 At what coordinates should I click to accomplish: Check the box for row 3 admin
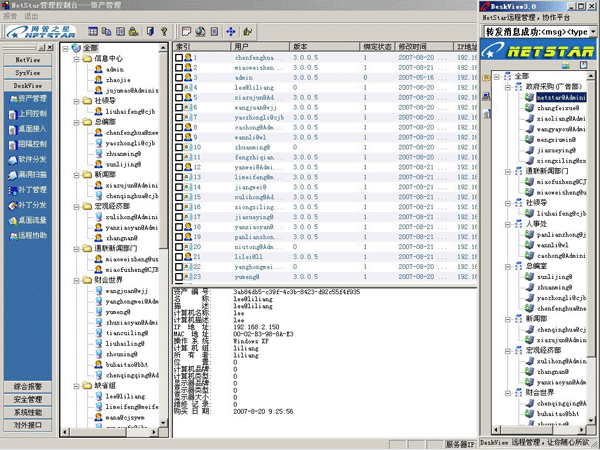tap(179, 78)
